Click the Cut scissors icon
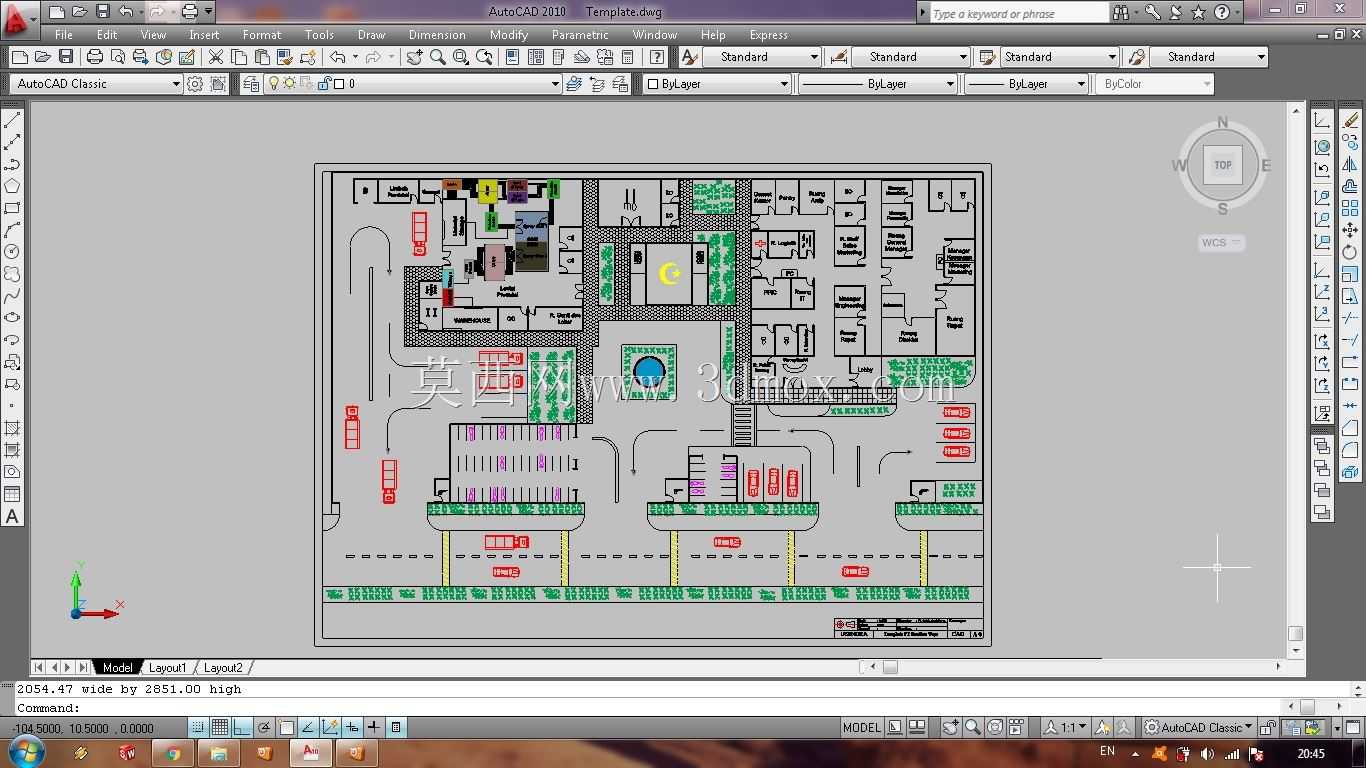 [x=215, y=57]
